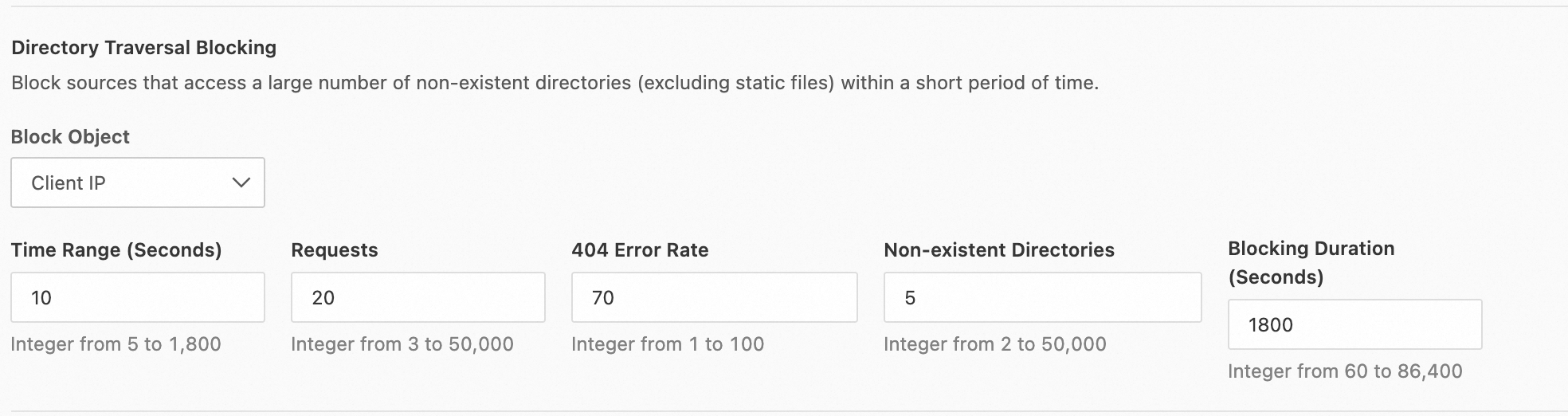Click the chevron arrow beside Client IP
Image resolution: width=1568 pixels, height=416 pixels.
(241, 182)
